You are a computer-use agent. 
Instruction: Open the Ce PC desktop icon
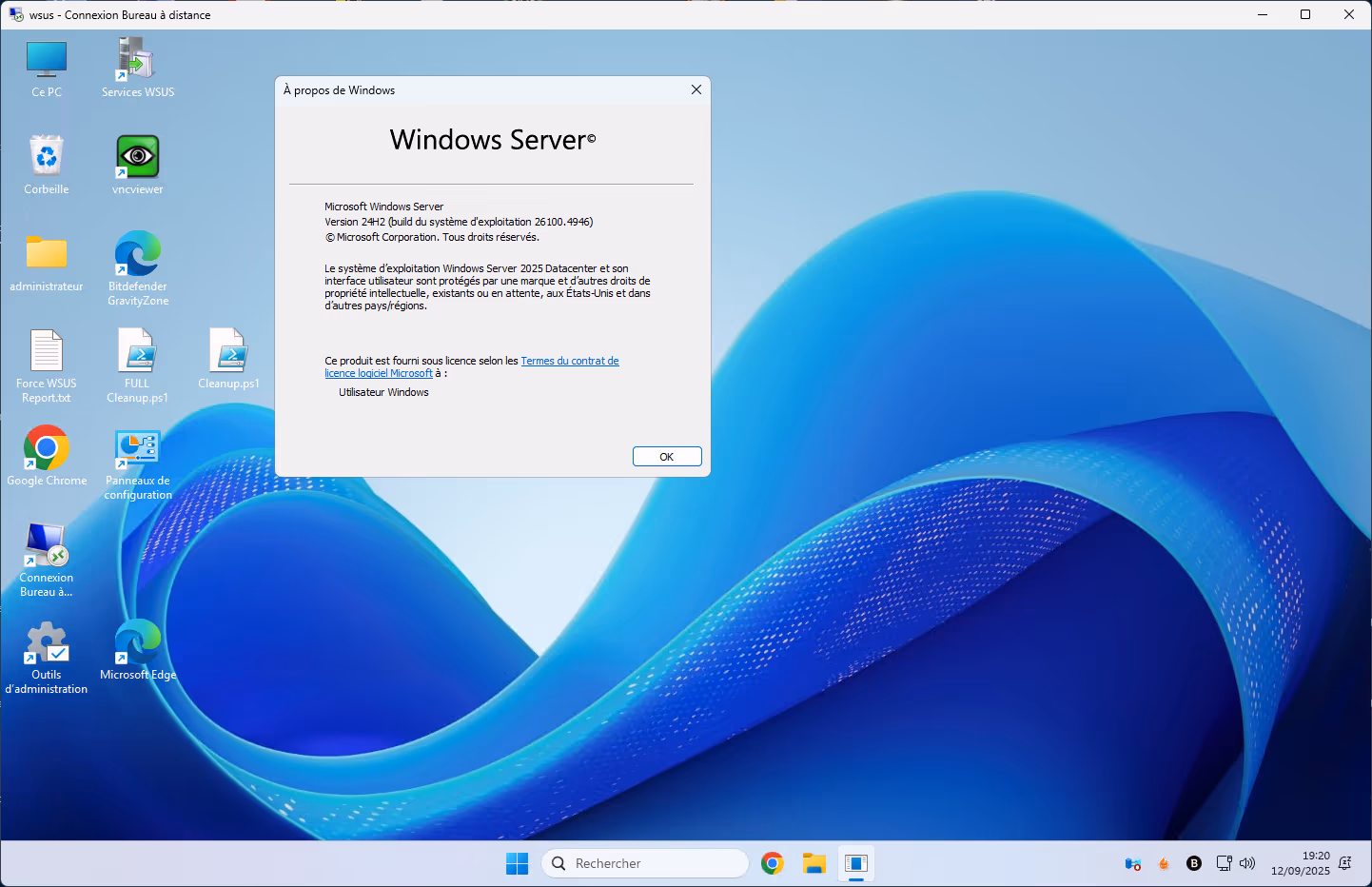[47, 69]
